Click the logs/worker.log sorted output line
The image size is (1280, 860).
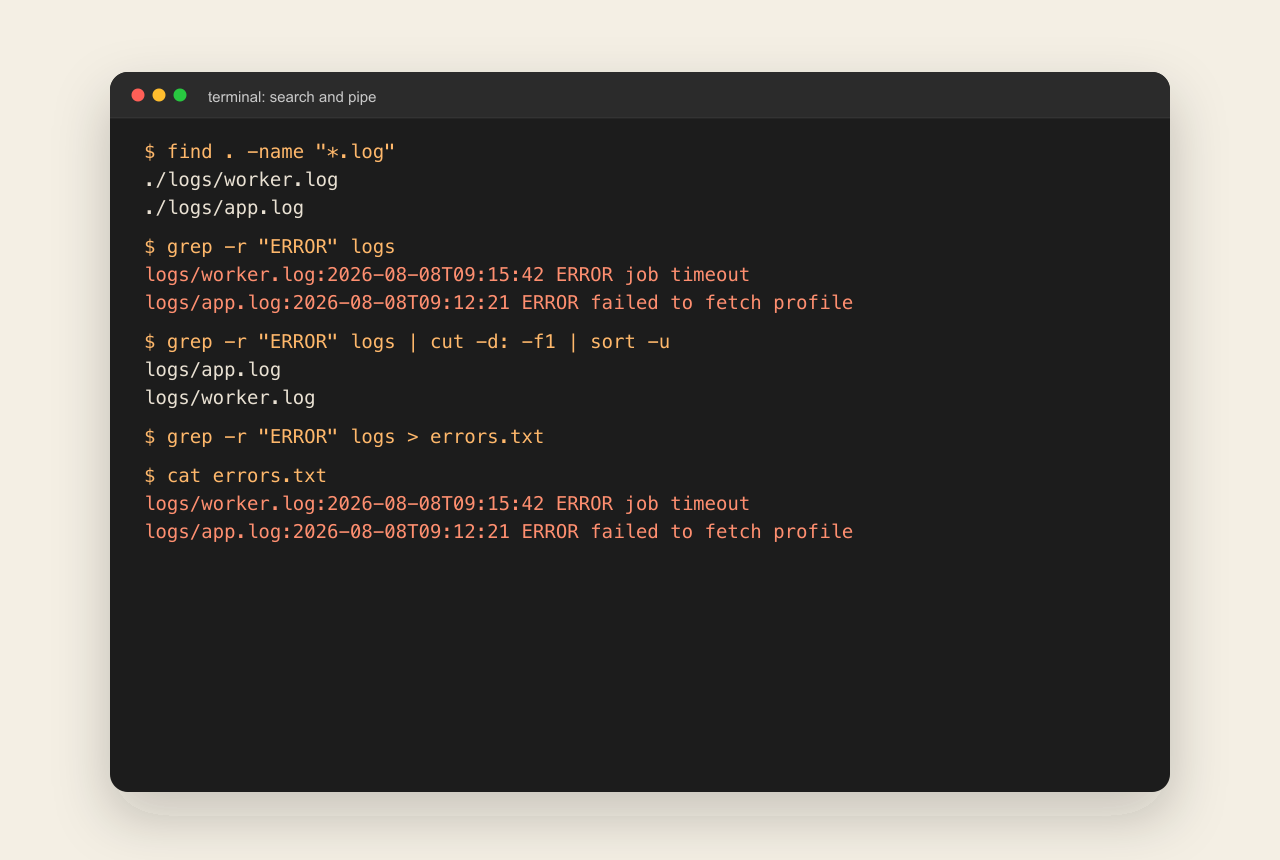pyautogui.click(x=230, y=398)
